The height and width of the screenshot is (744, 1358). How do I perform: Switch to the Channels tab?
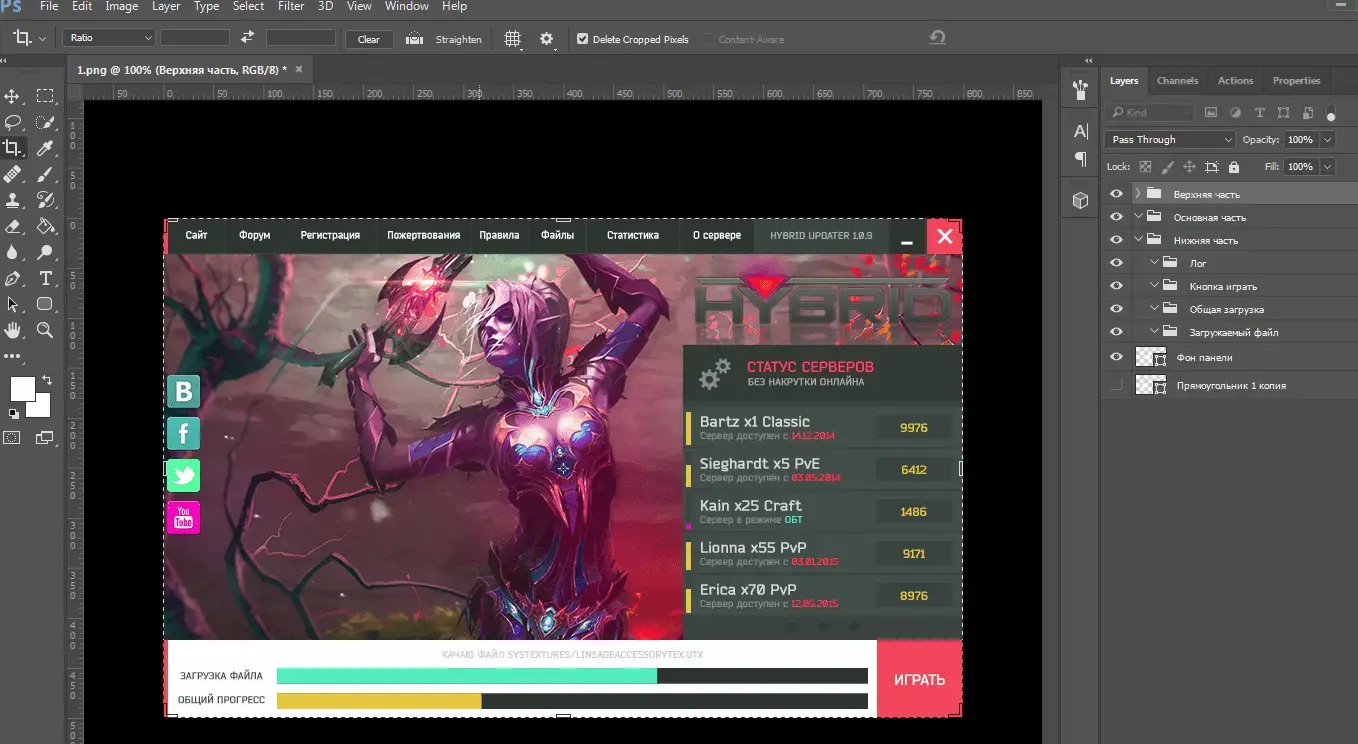click(1177, 81)
